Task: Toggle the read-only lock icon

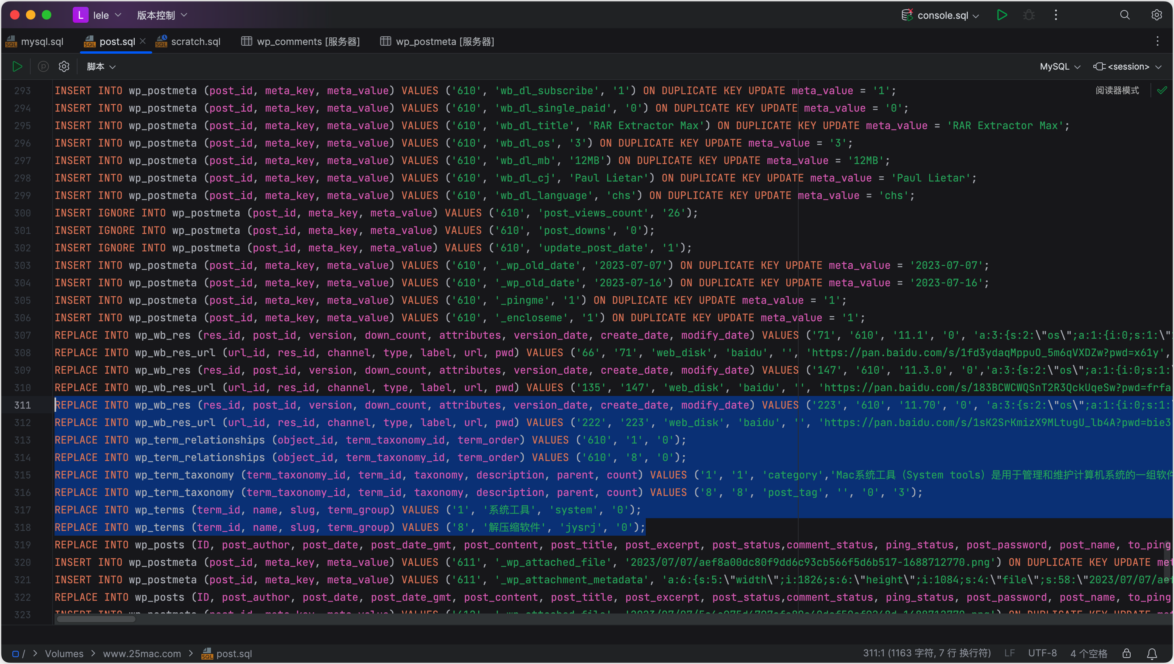Action: (1126, 654)
